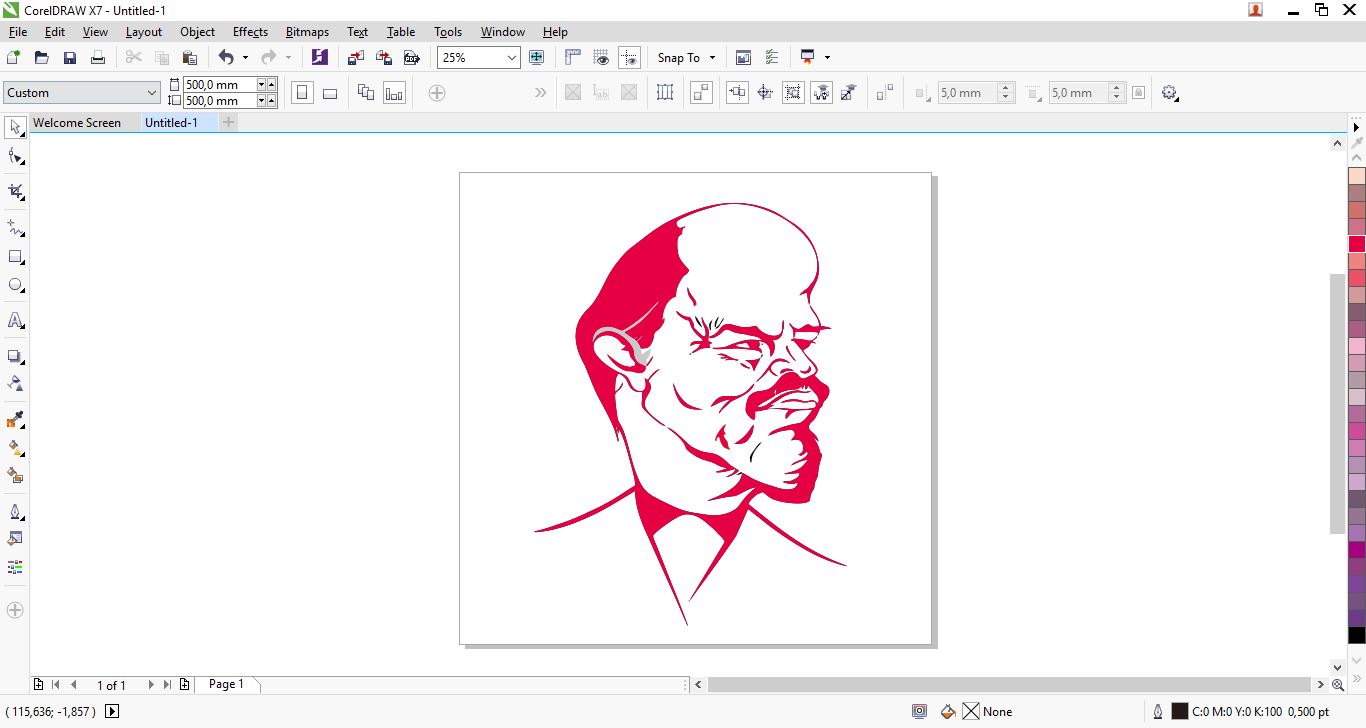Select the Interactive Fill tool
The image size is (1366, 728).
15,448
